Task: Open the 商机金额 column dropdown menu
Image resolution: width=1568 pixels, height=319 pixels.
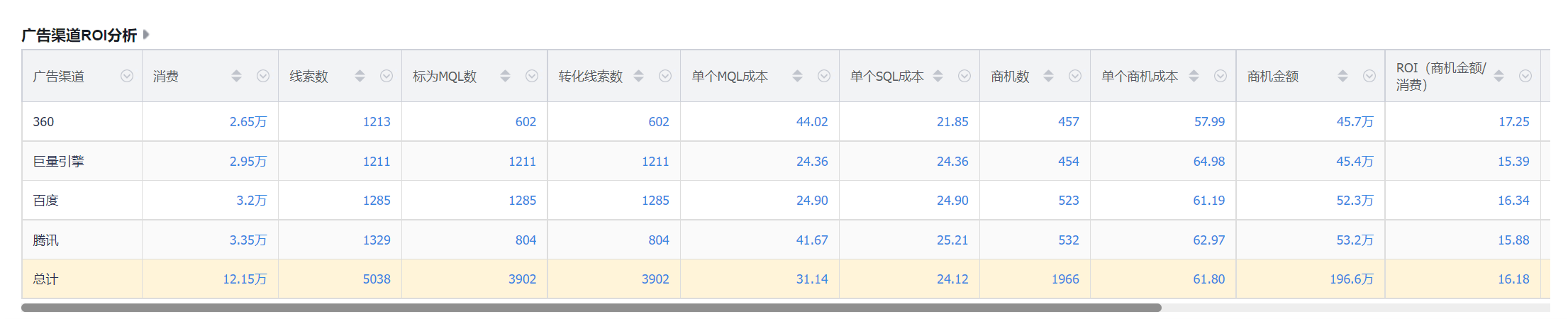Action: click(x=1369, y=76)
